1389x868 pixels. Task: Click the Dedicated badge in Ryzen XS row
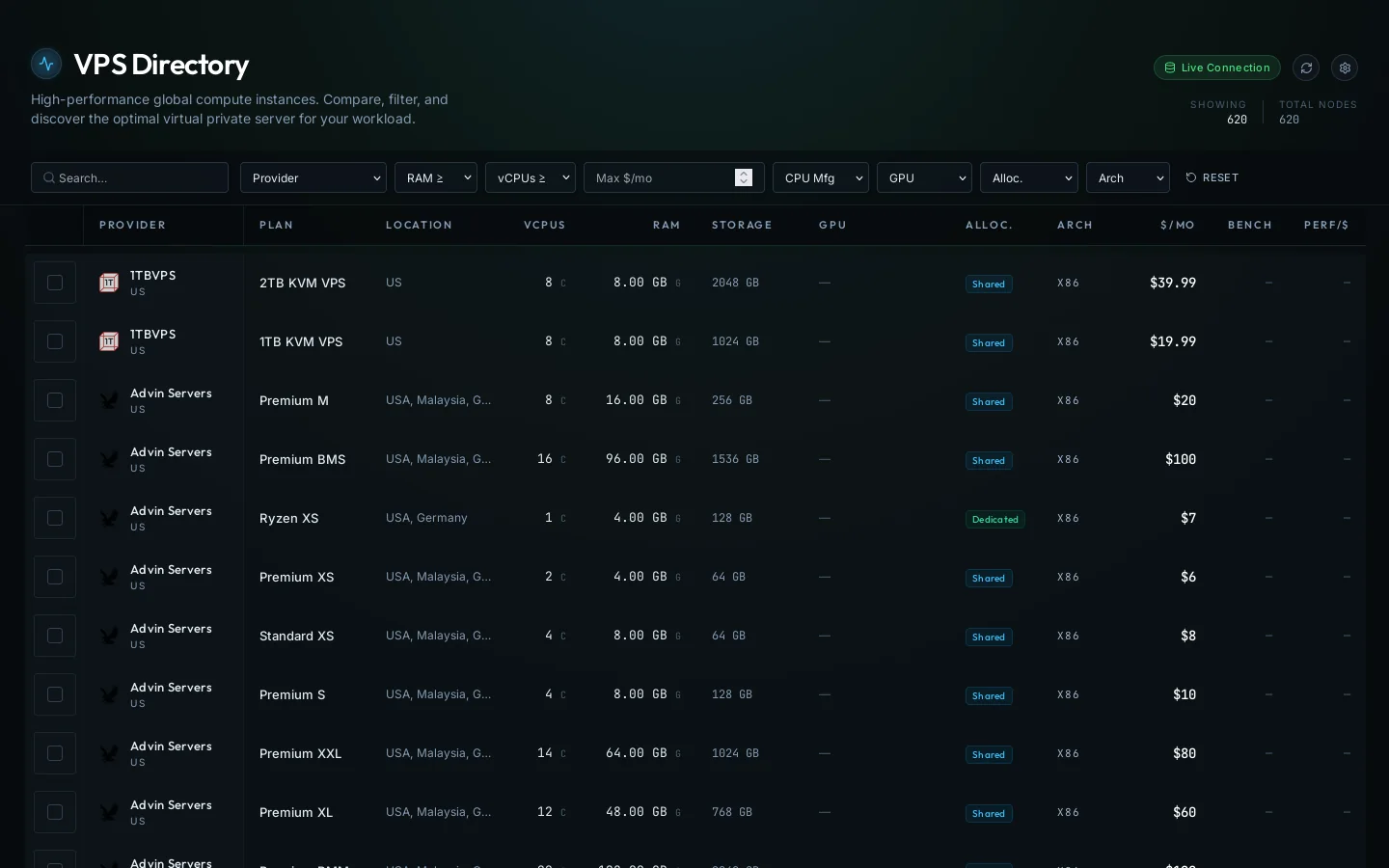tap(995, 519)
